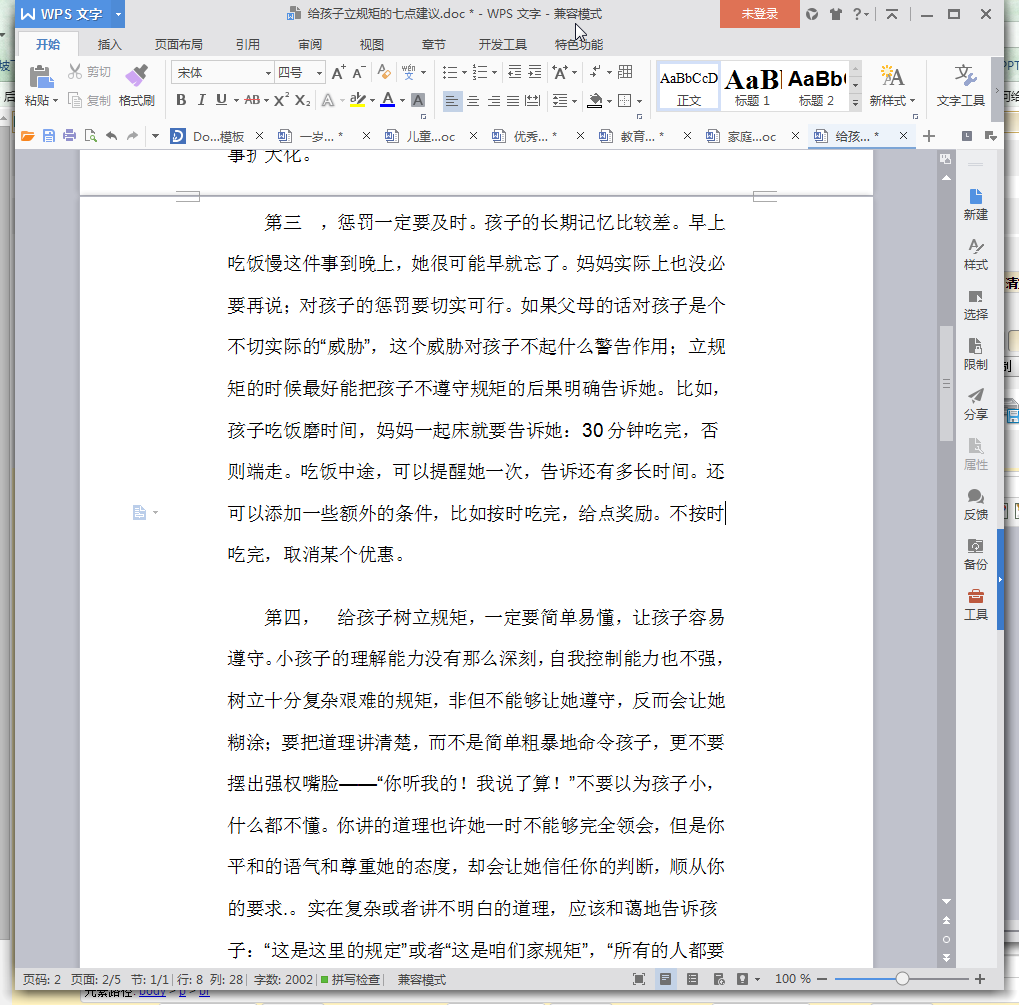The width and height of the screenshot is (1019, 1005).
Task: Click the Format Painter brush icon
Action: point(136,76)
